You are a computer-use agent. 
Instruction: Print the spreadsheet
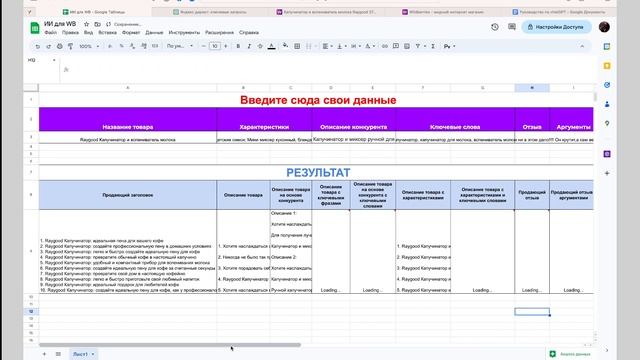[60, 47]
